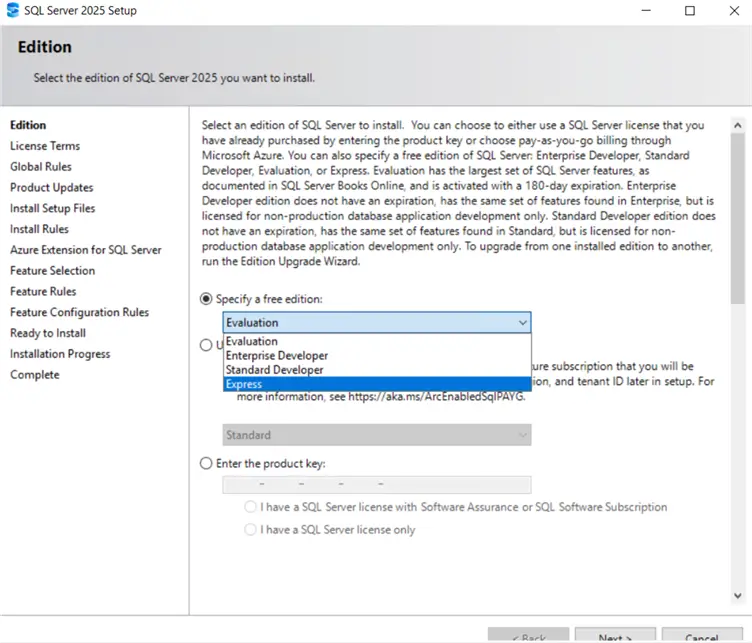752x643 pixels.
Task: Select the Feature Selection step
Action: [x=53, y=271]
